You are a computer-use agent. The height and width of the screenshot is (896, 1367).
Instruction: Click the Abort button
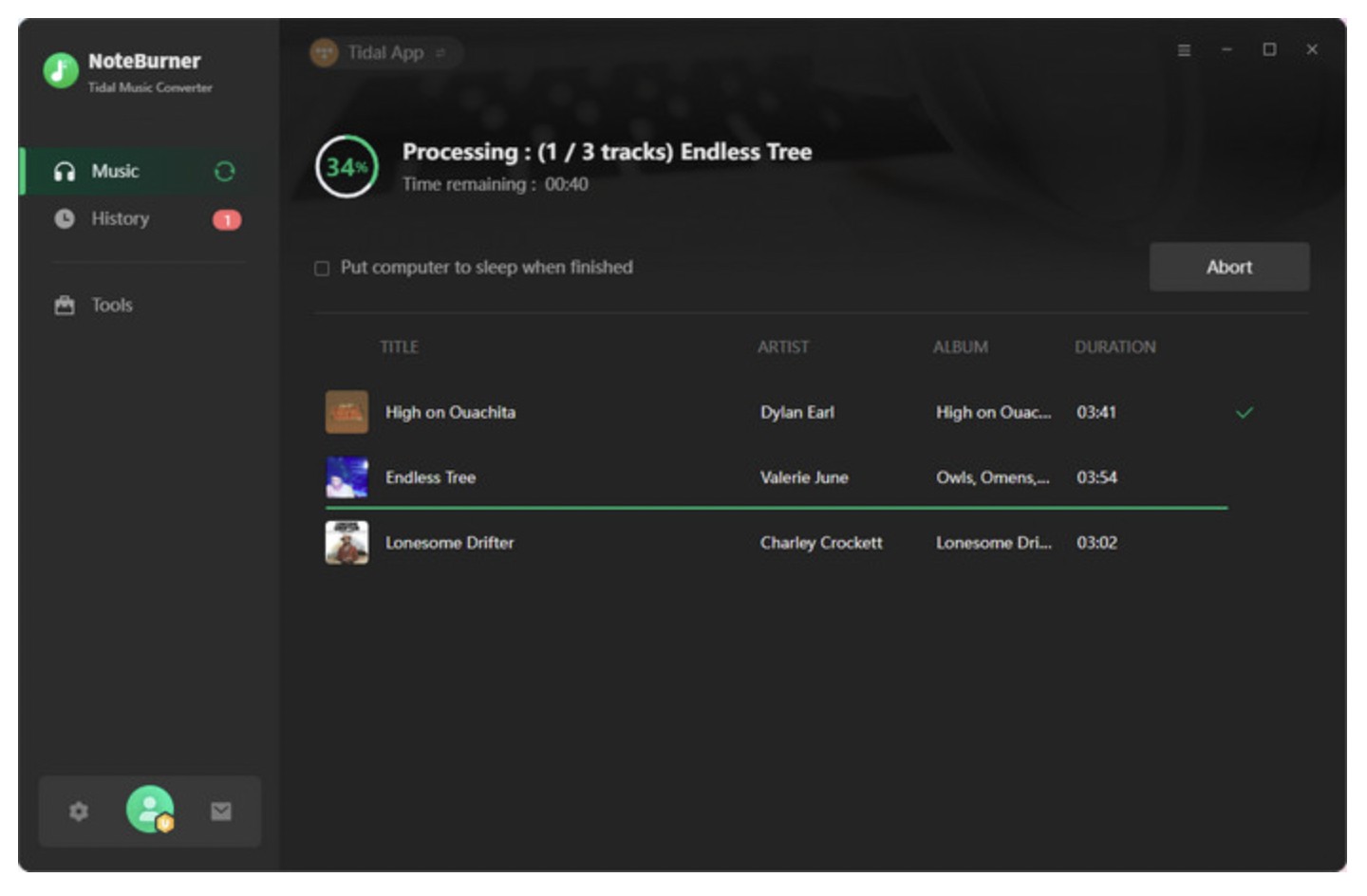[x=1229, y=267]
